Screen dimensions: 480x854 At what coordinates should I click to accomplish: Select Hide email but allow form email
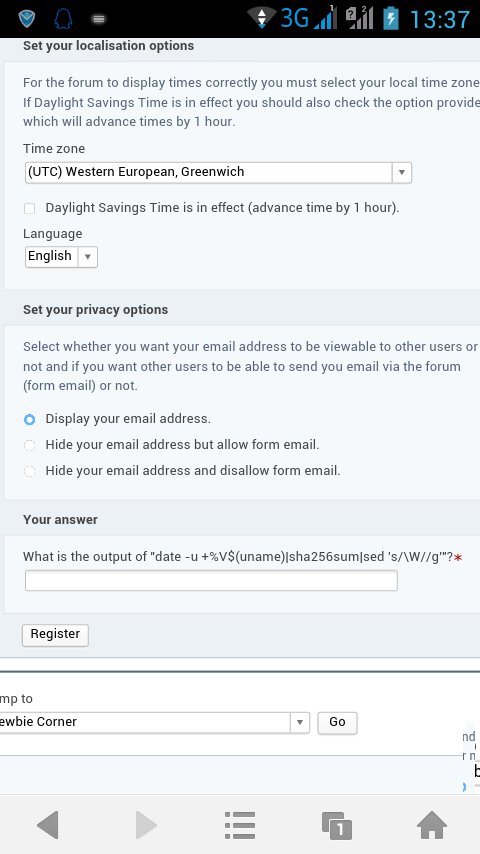click(29, 446)
